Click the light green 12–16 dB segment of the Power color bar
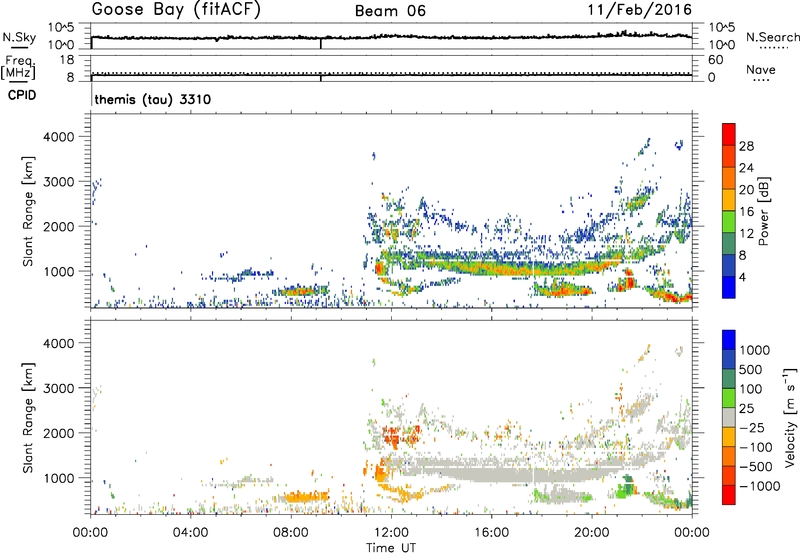 [729, 222]
